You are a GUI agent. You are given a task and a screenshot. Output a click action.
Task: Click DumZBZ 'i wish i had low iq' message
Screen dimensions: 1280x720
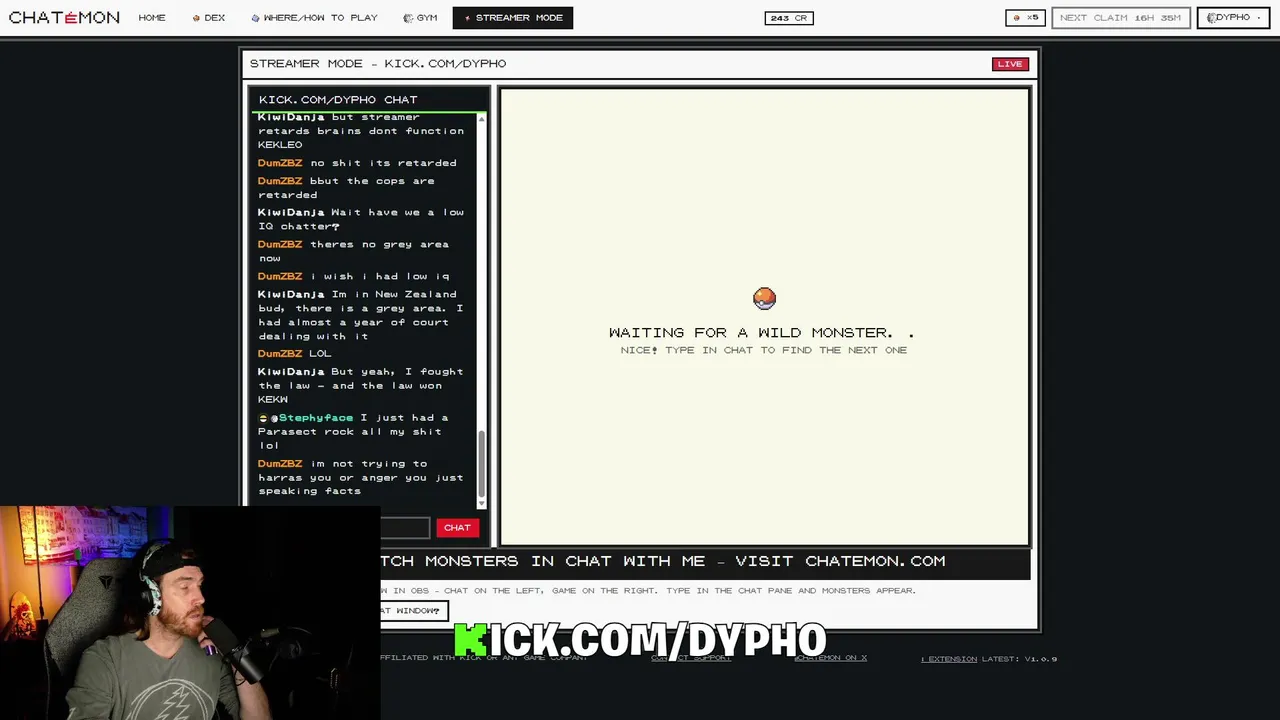[354, 276]
